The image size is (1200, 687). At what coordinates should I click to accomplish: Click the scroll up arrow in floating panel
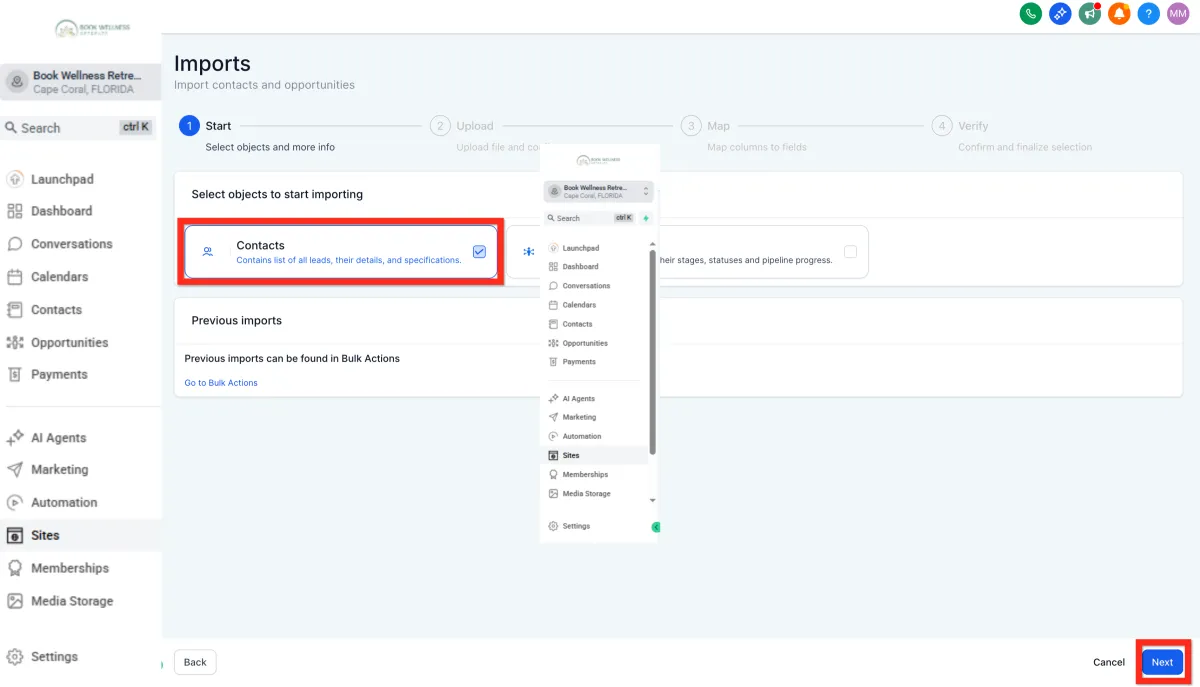click(652, 245)
